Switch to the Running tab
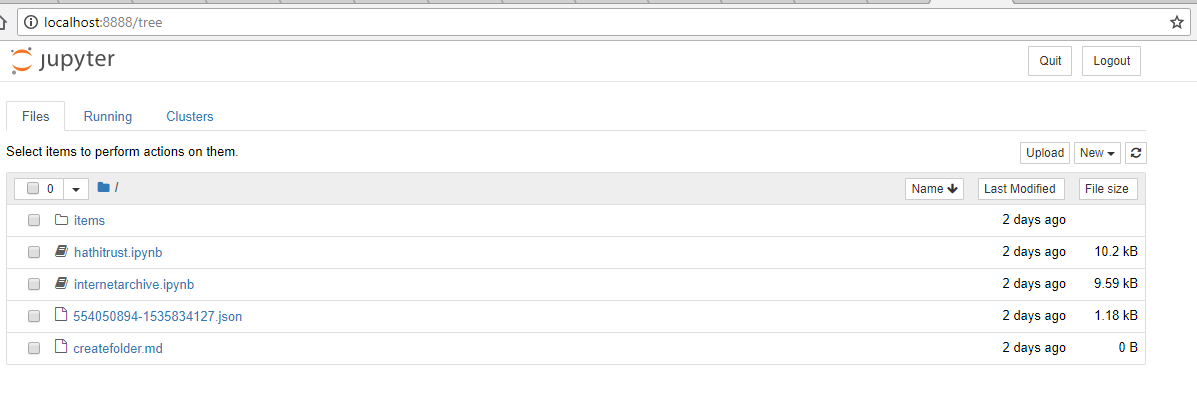This screenshot has width=1197, height=408. click(108, 116)
